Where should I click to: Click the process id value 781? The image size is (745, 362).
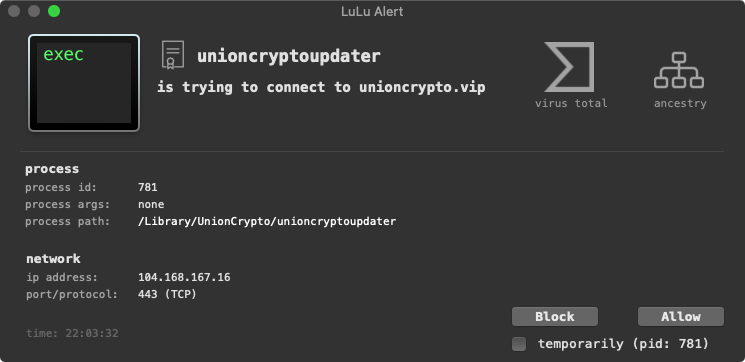(x=148, y=187)
